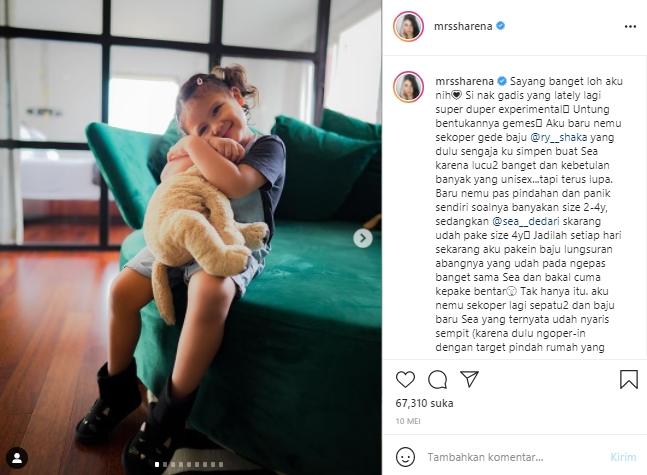Image resolution: width=647 pixels, height=475 pixels.
Task: Click the caption author profile picture
Action: point(409,87)
